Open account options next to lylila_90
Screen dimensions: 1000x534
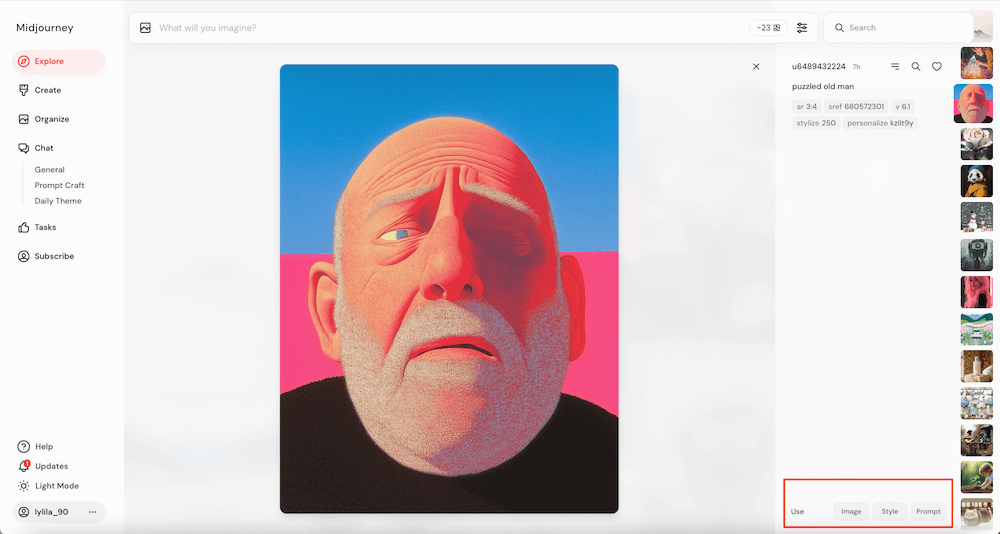click(93, 512)
